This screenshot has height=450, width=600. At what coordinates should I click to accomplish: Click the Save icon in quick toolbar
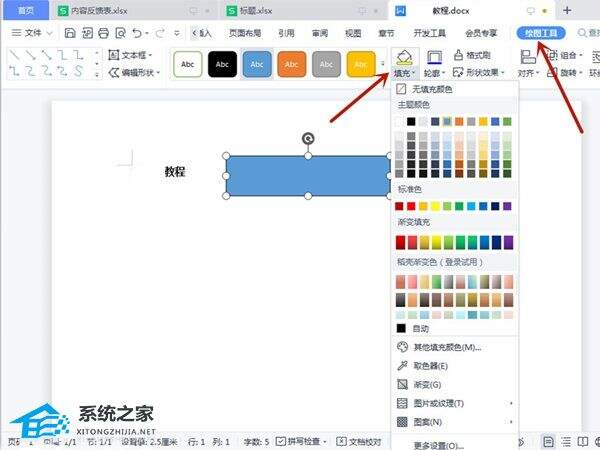(x=70, y=33)
